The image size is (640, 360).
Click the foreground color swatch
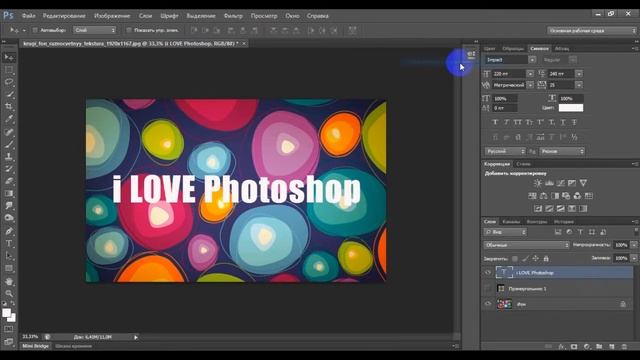[x=6, y=313]
